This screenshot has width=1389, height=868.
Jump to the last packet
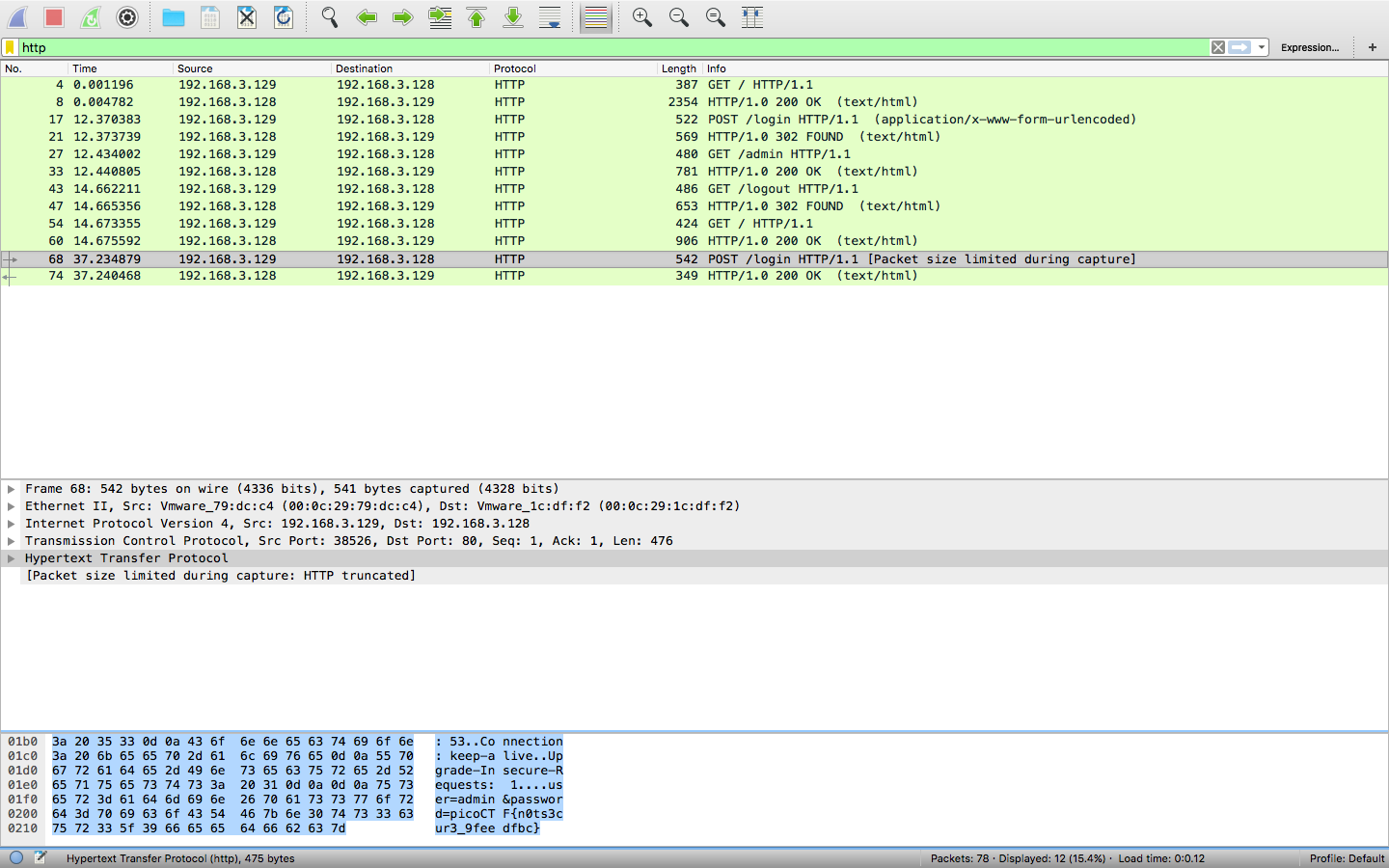(x=513, y=17)
